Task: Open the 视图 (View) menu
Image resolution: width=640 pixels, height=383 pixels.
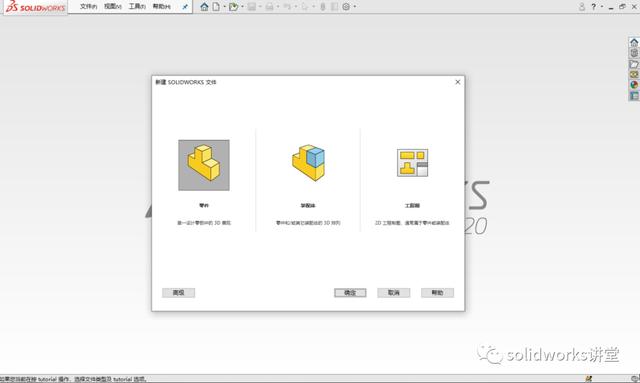Action: click(x=113, y=7)
